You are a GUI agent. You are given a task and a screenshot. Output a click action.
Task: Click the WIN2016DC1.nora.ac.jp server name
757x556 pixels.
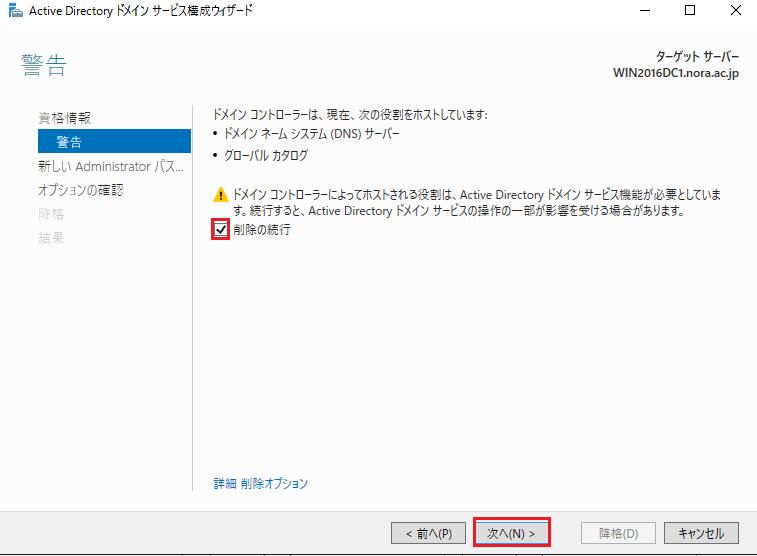[676, 73]
